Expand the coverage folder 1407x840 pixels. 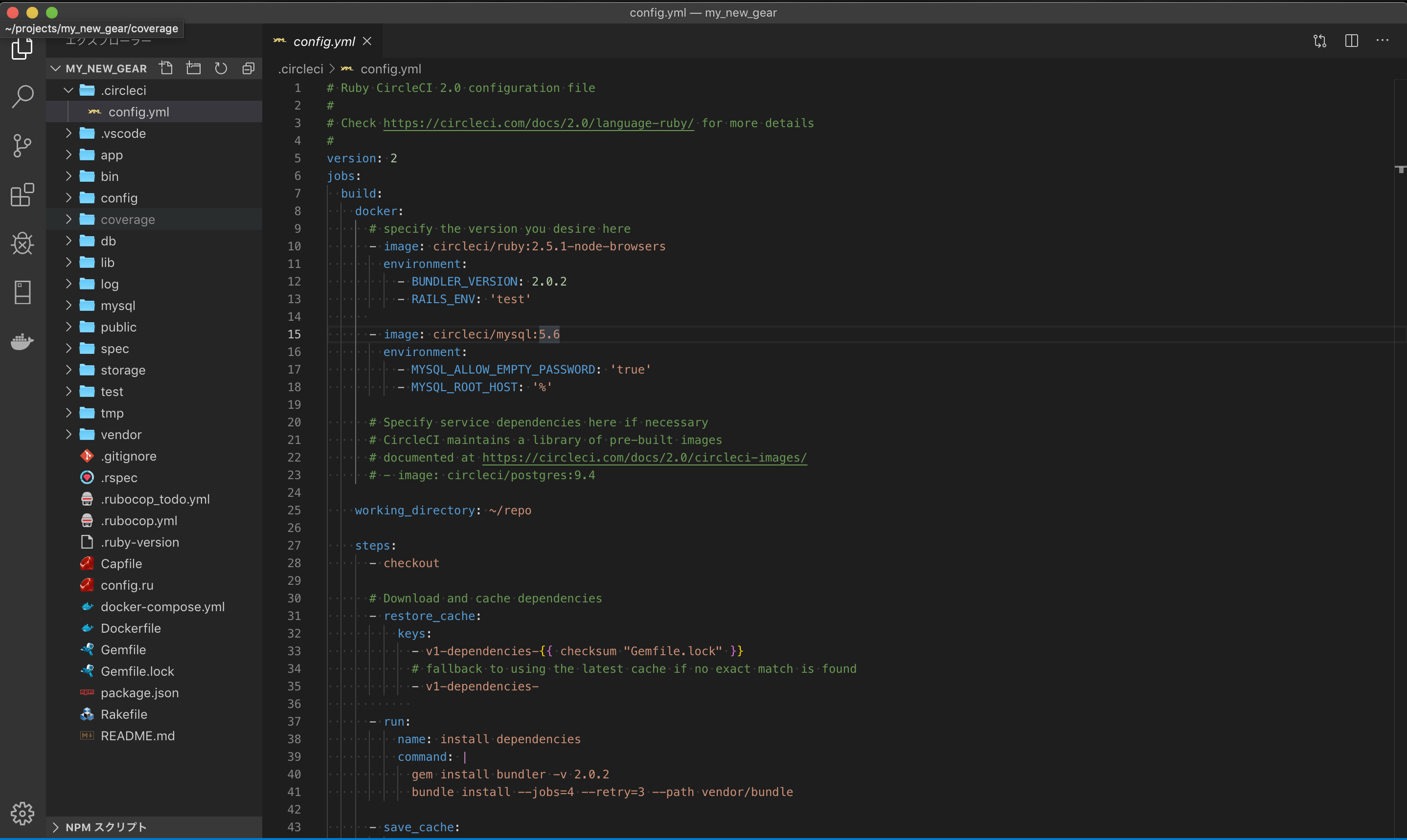(68, 220)
